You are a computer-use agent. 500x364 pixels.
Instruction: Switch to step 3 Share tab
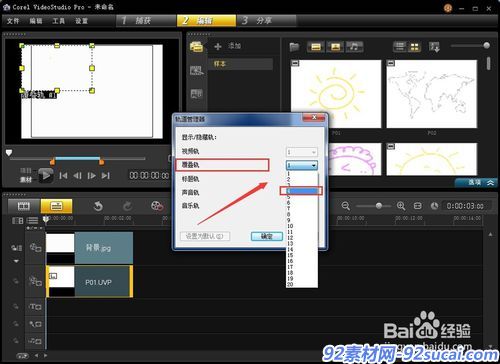click(x=266, y=21)
